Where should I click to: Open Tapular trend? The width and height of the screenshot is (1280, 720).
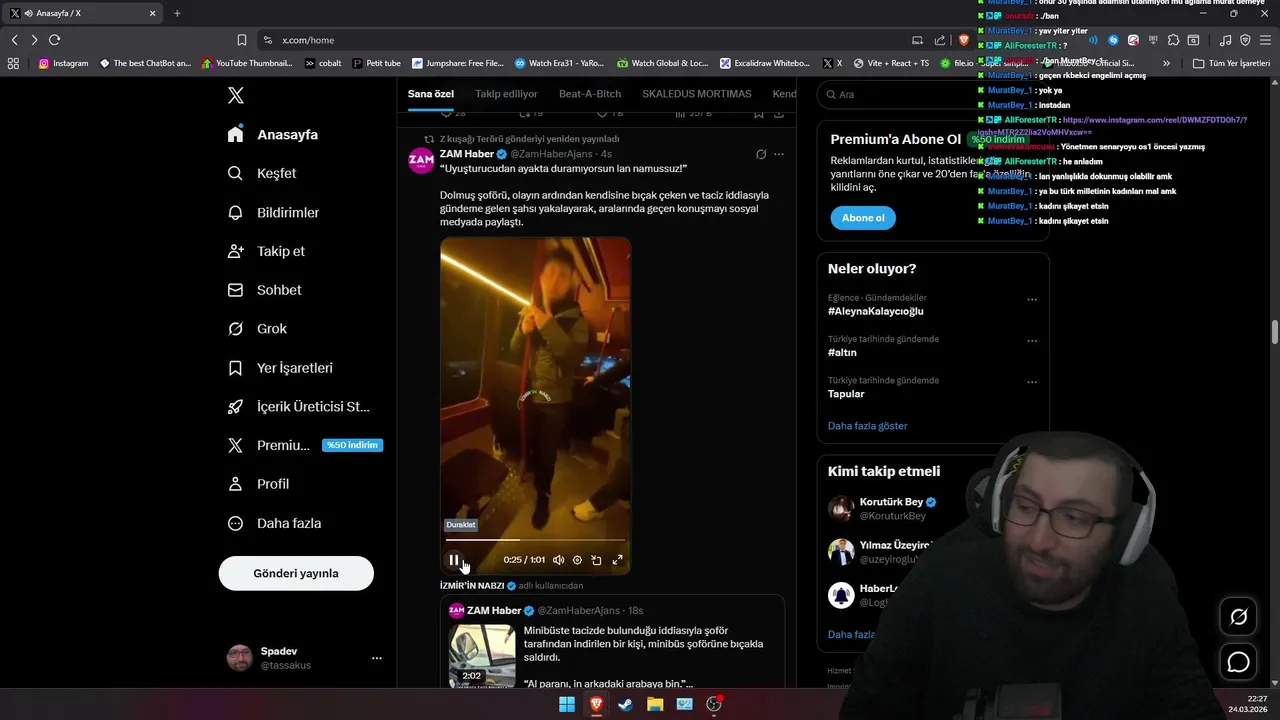pyautogui.click(x=846, y=394)
